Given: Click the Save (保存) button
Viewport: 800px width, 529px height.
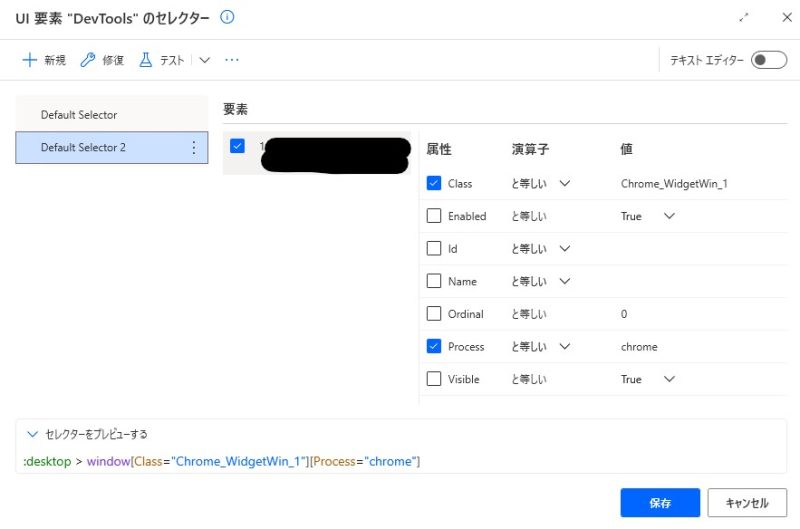Looking at the screenshot, I should point(659,503).
